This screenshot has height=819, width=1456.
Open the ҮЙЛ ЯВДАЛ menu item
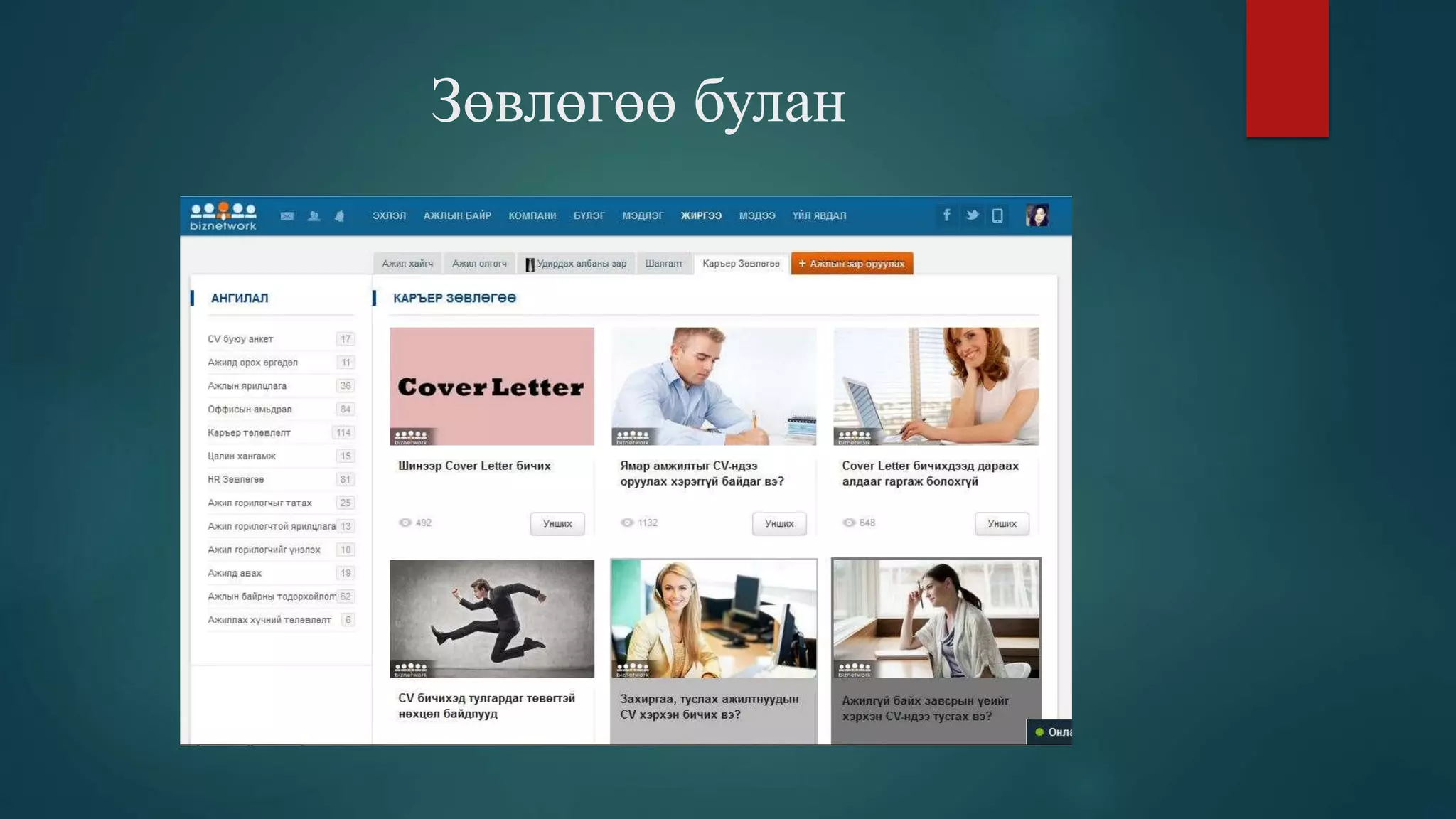click(820, 215)
